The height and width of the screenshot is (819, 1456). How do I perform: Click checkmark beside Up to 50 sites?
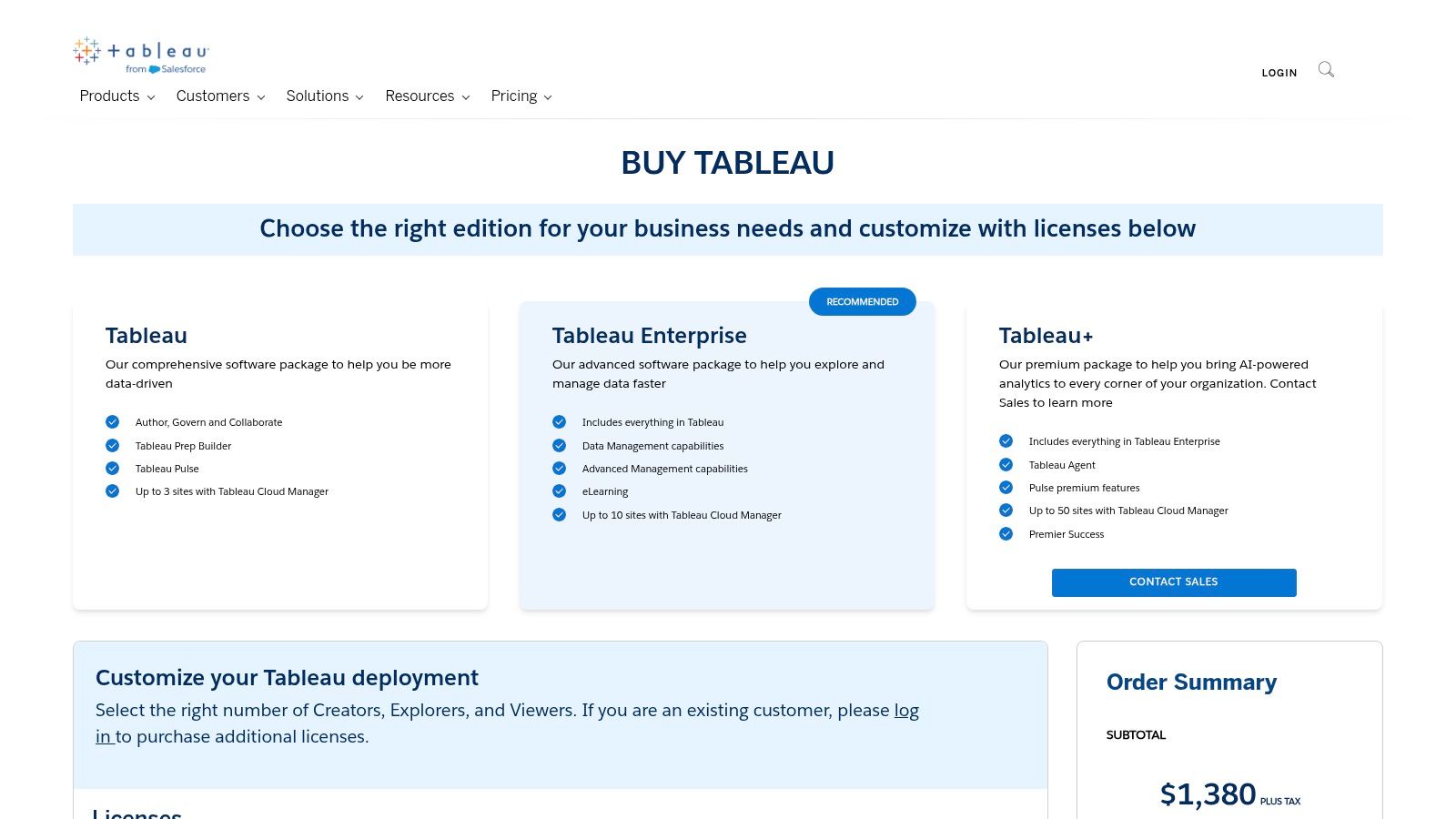coord(1006,511)
